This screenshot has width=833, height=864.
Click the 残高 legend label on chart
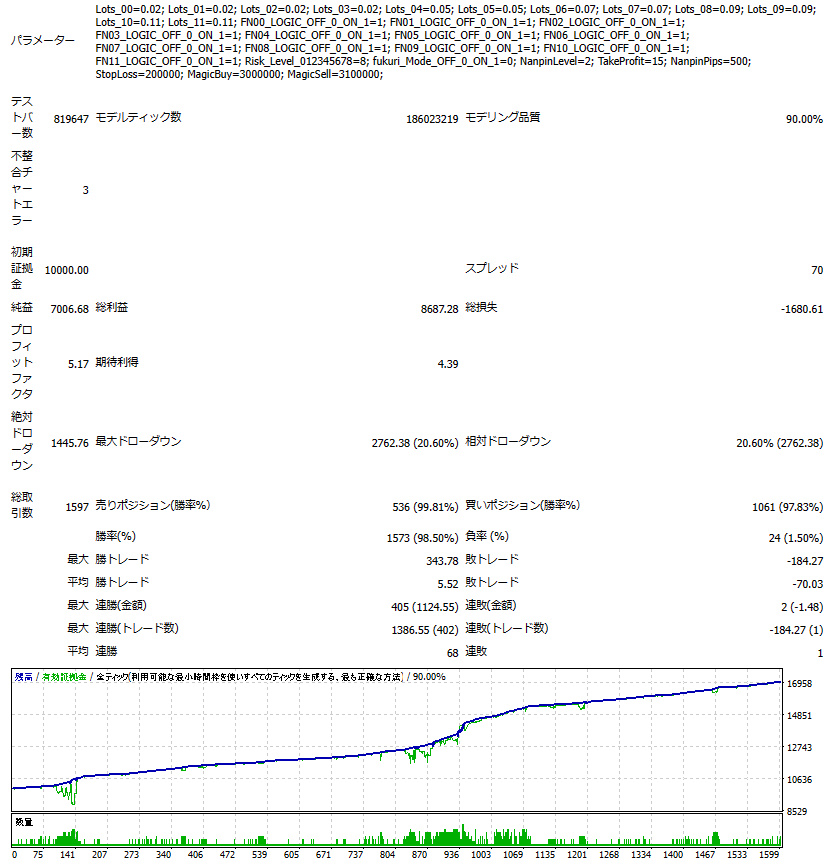(24, 677)
